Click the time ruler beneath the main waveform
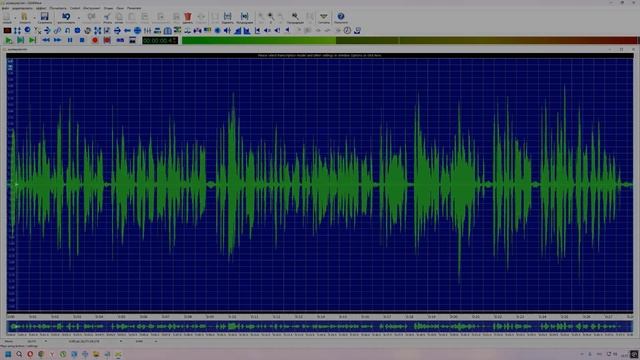 pyautogui.click(x=320, y=316)
